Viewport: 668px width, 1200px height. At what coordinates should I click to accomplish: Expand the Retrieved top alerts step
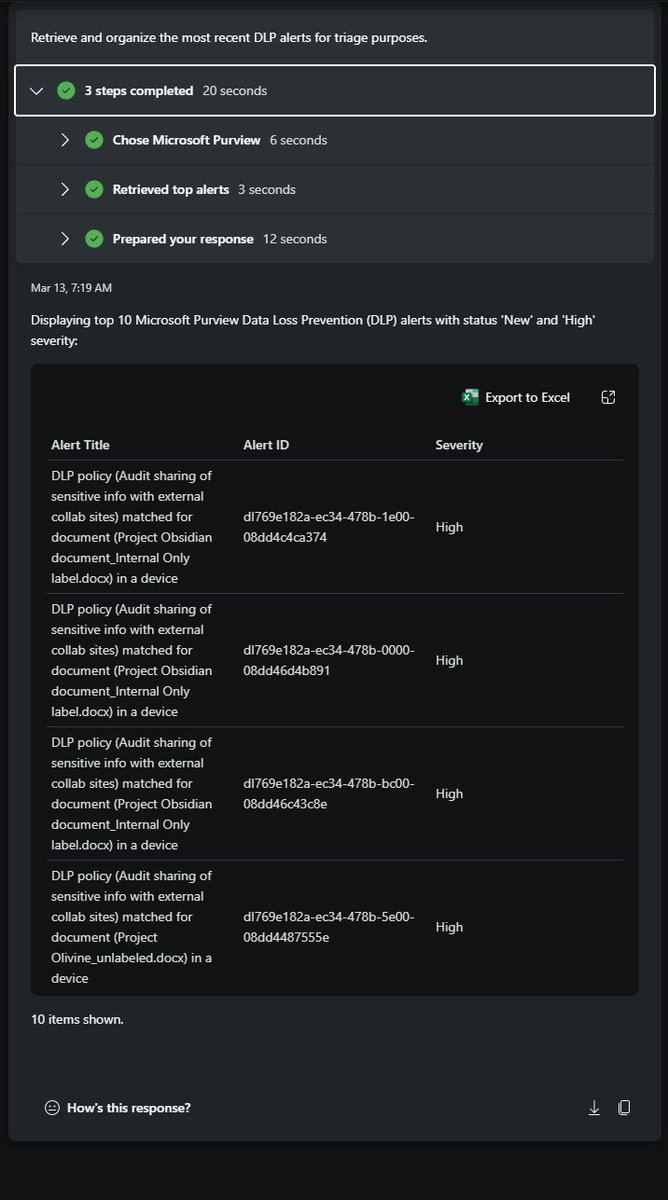click(65, 189)
